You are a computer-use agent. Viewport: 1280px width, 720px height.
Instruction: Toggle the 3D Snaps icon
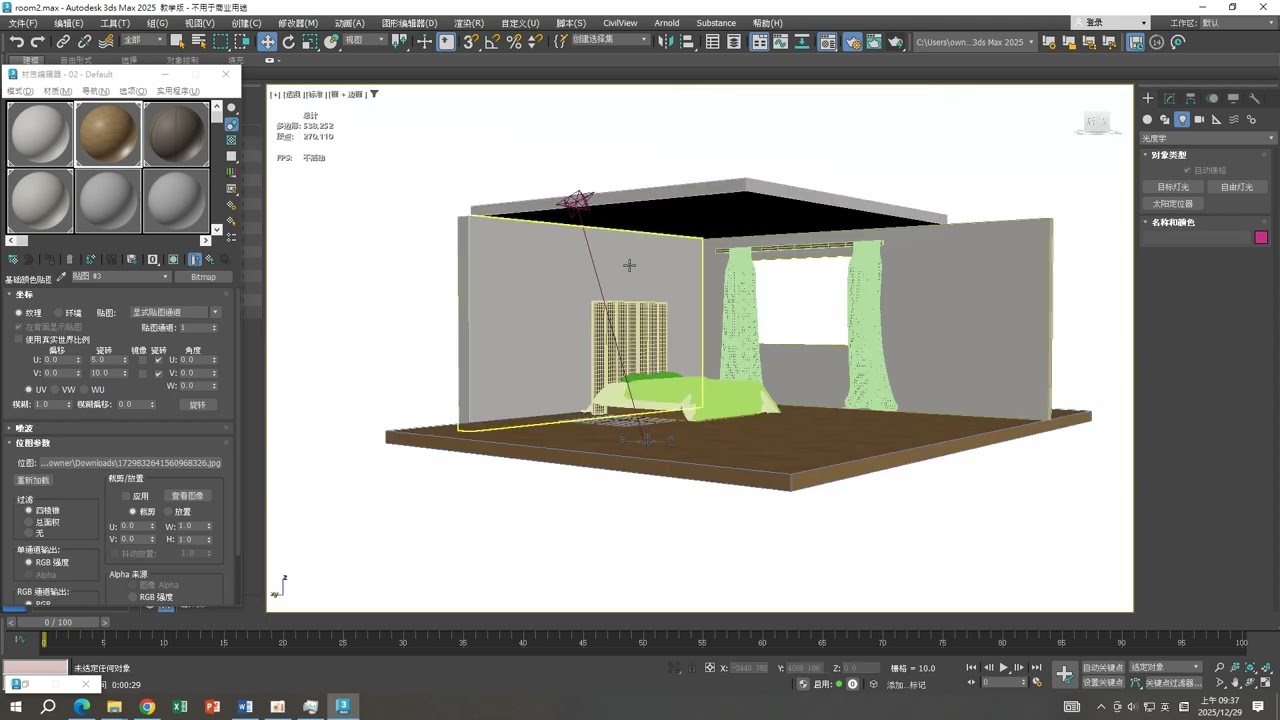pos(470,41)
